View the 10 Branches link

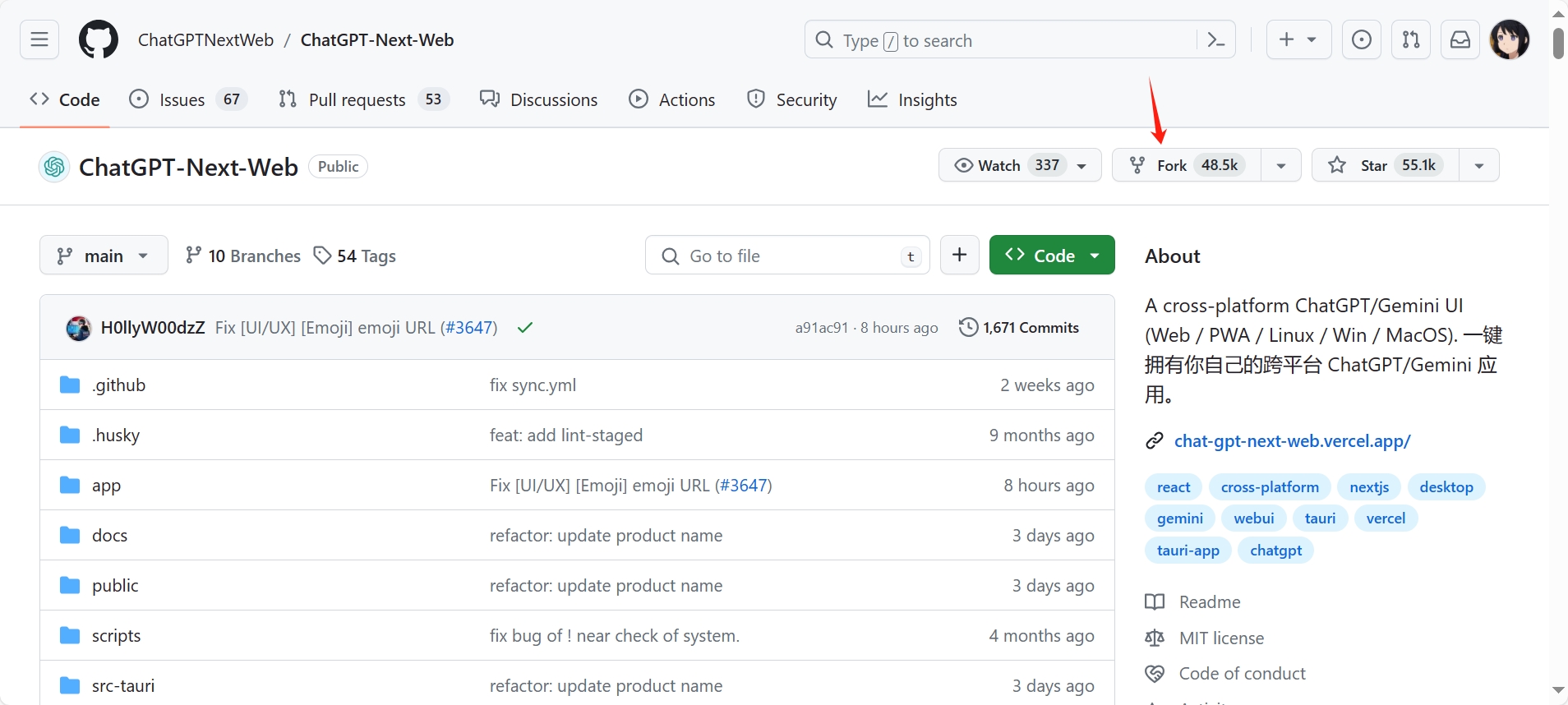pos(243,256)
